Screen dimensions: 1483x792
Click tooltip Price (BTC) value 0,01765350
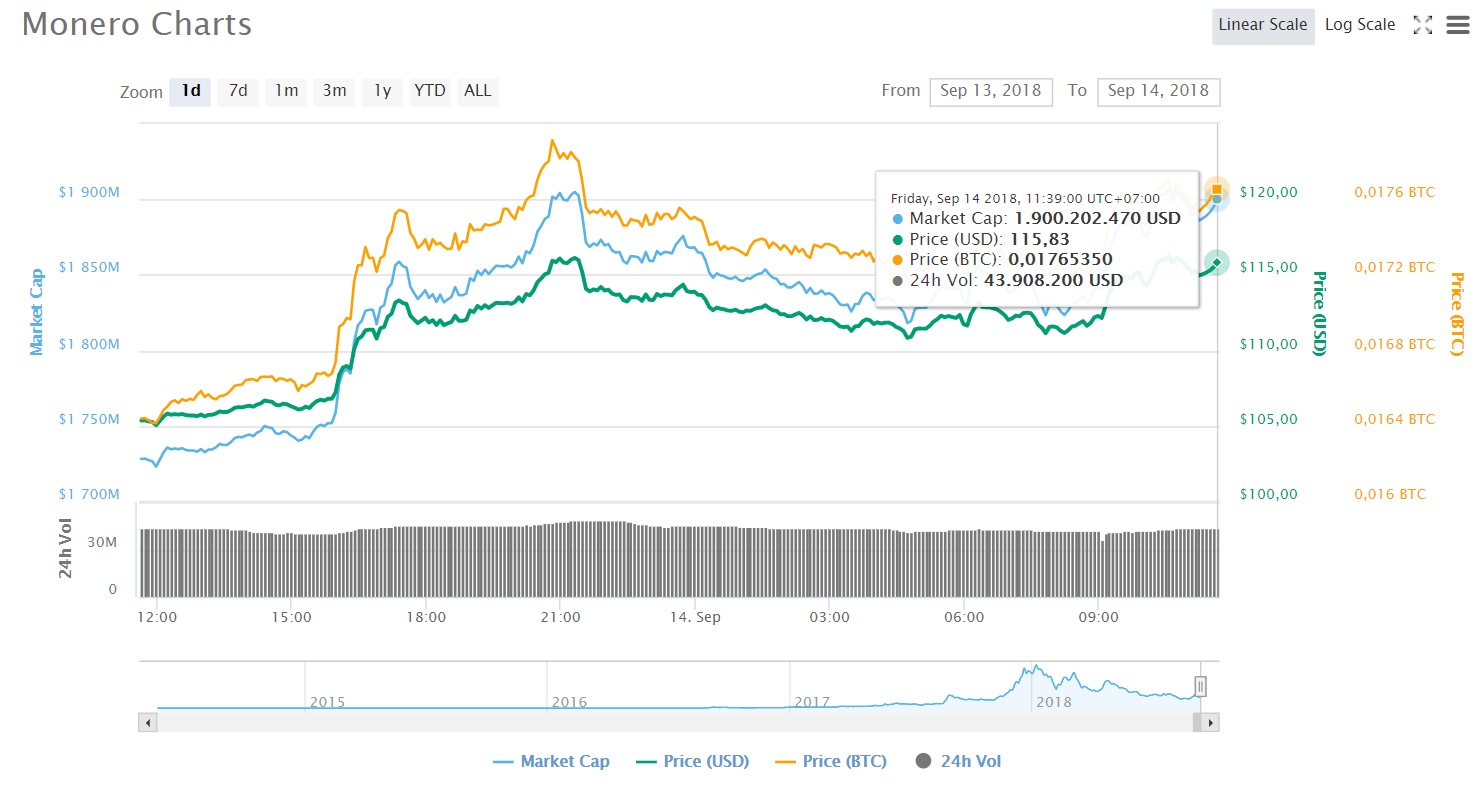[1058, 259]
